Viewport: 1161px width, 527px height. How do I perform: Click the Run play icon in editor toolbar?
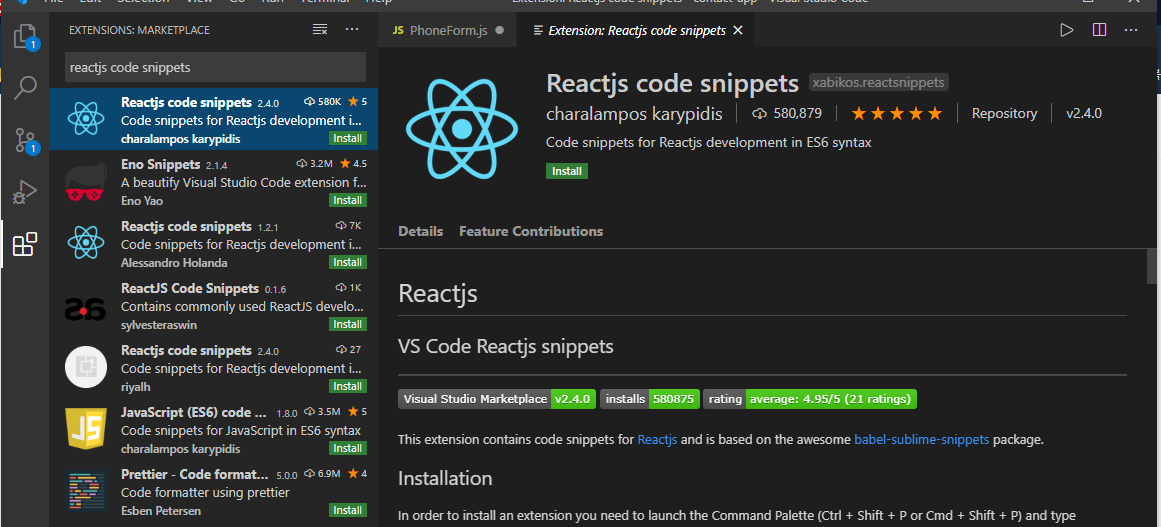click(1066, 30)
